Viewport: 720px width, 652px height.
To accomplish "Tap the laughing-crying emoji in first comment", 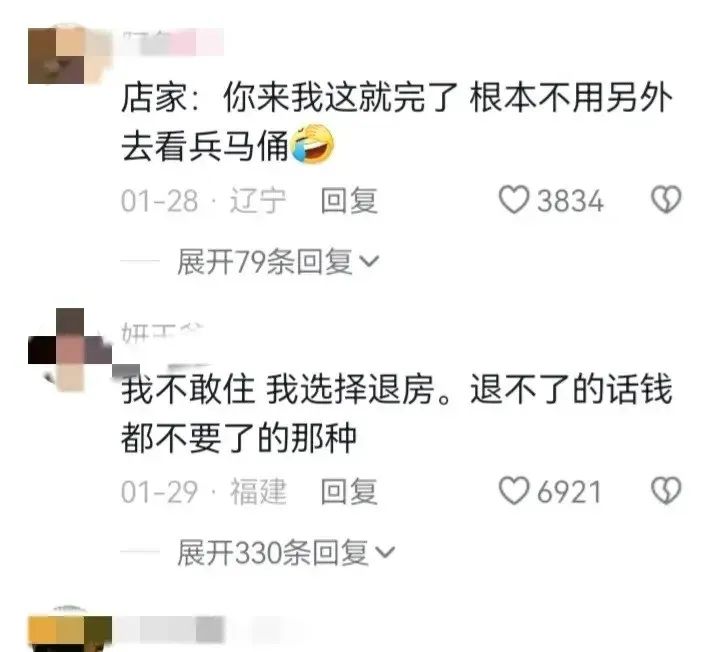I will 313,143.
